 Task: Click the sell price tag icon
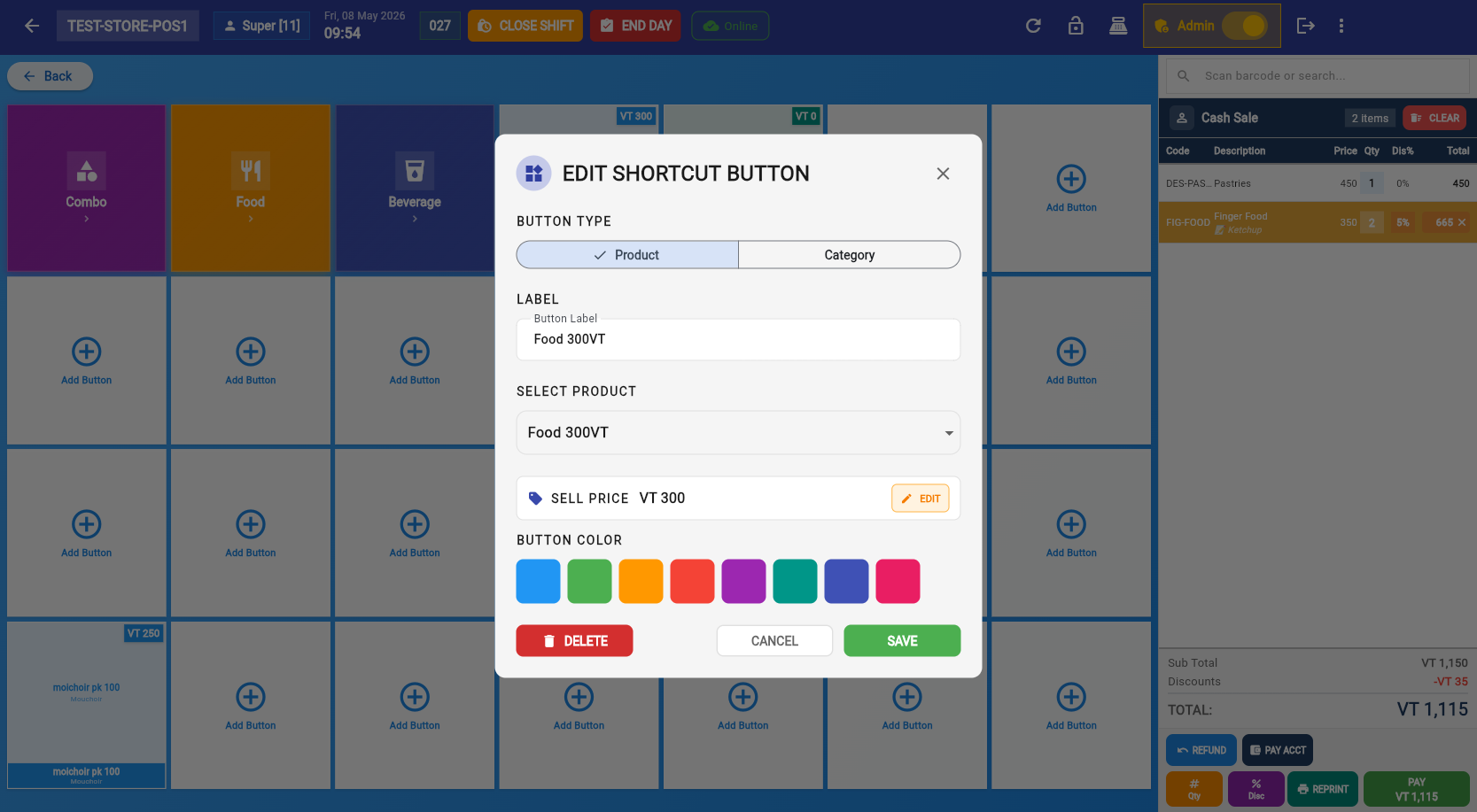point(535,499)
